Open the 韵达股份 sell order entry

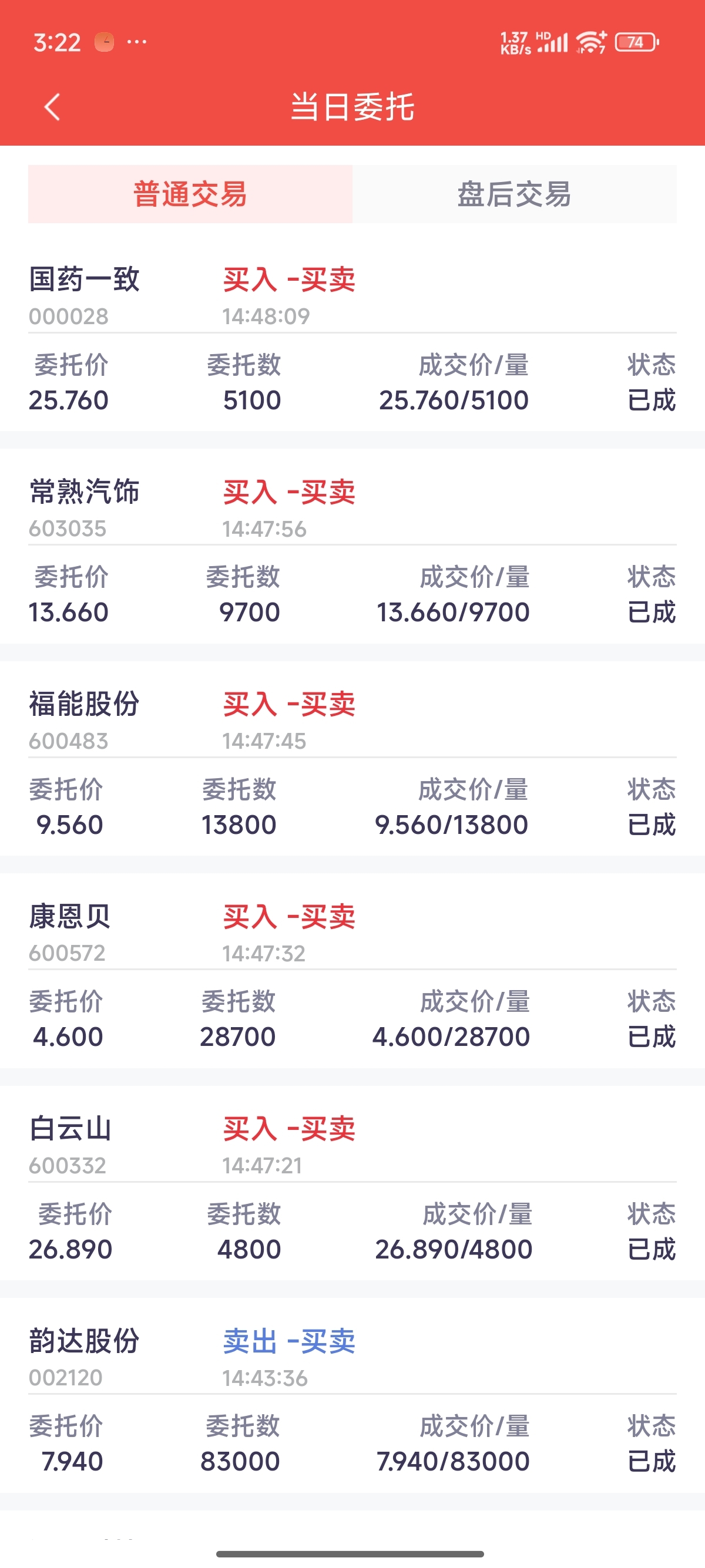click(352, 1400)
